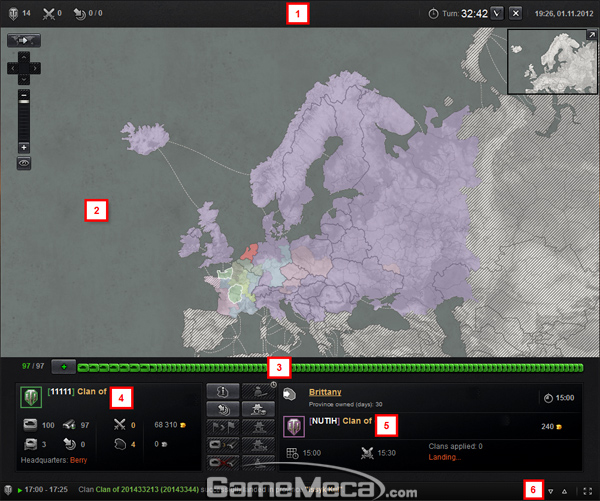The height and width of the screenshot is (501, 600).
Task: Open the [NUTIH] Clan of name
Action: pyautogui.click(x=340, y=421)
